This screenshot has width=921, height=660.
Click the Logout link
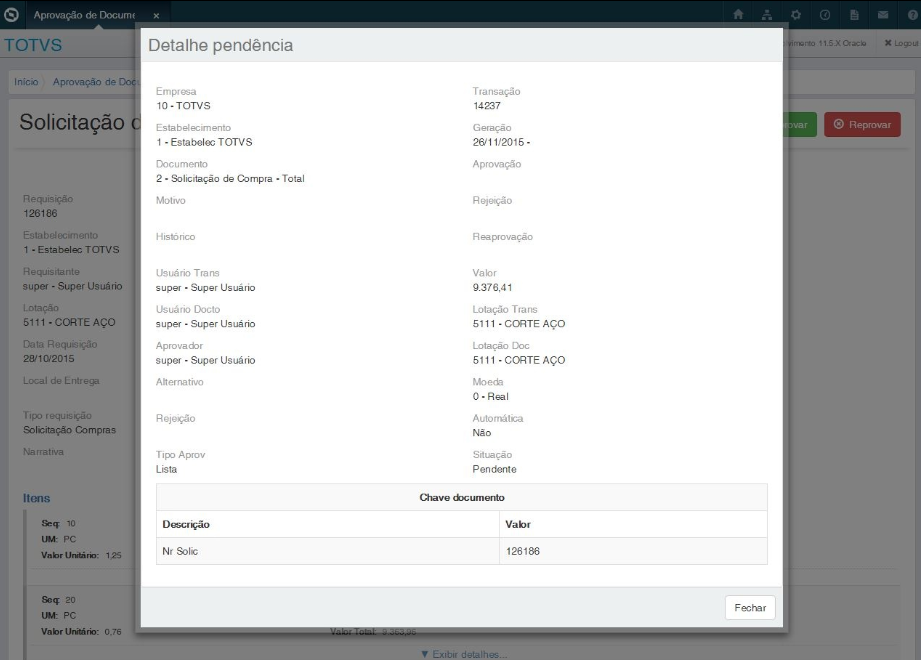click(901, 43)
